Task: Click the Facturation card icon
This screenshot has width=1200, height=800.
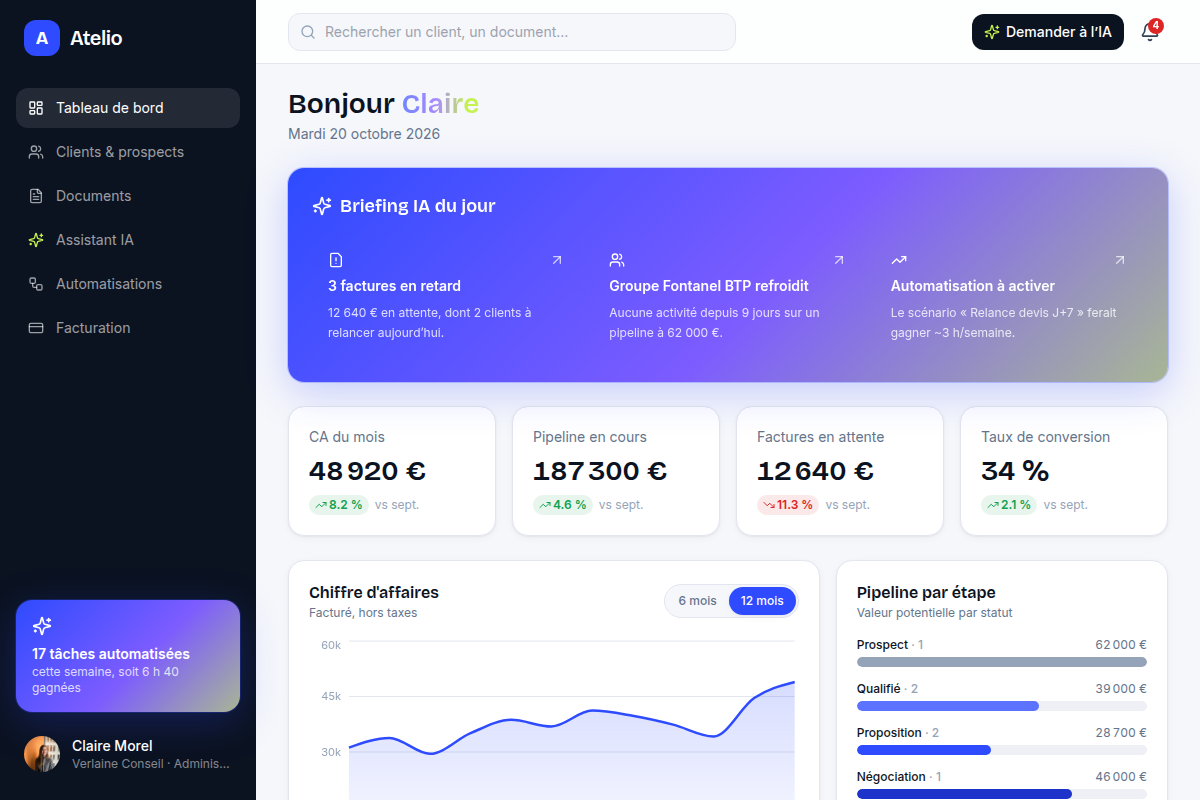Action: tap(36, 328)
